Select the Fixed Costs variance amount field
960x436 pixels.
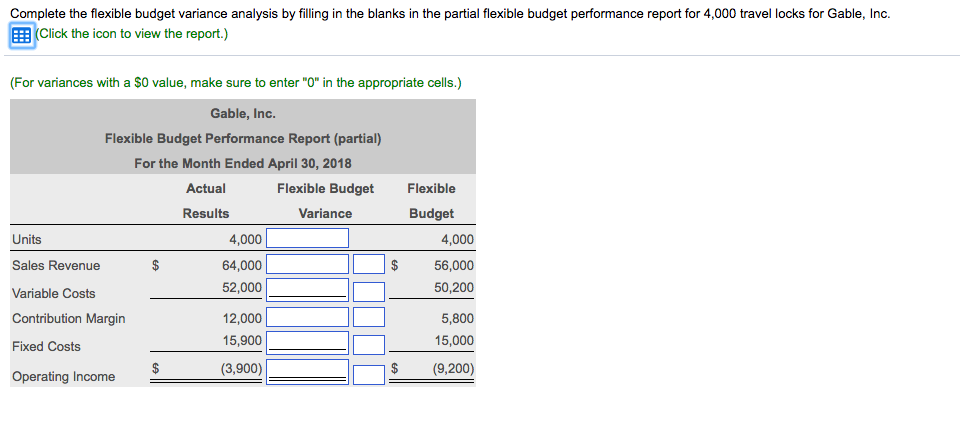click(307, 343)
